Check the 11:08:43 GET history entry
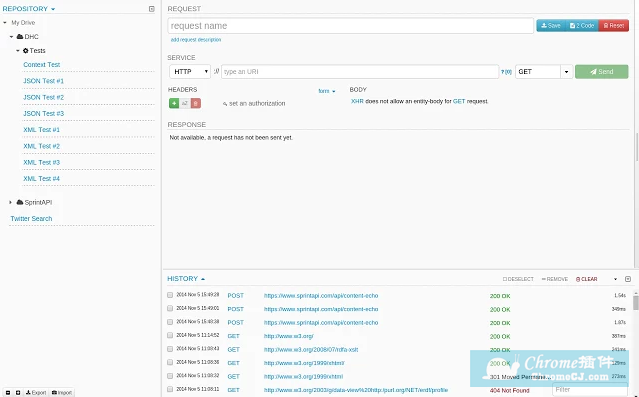 point(170,349)
